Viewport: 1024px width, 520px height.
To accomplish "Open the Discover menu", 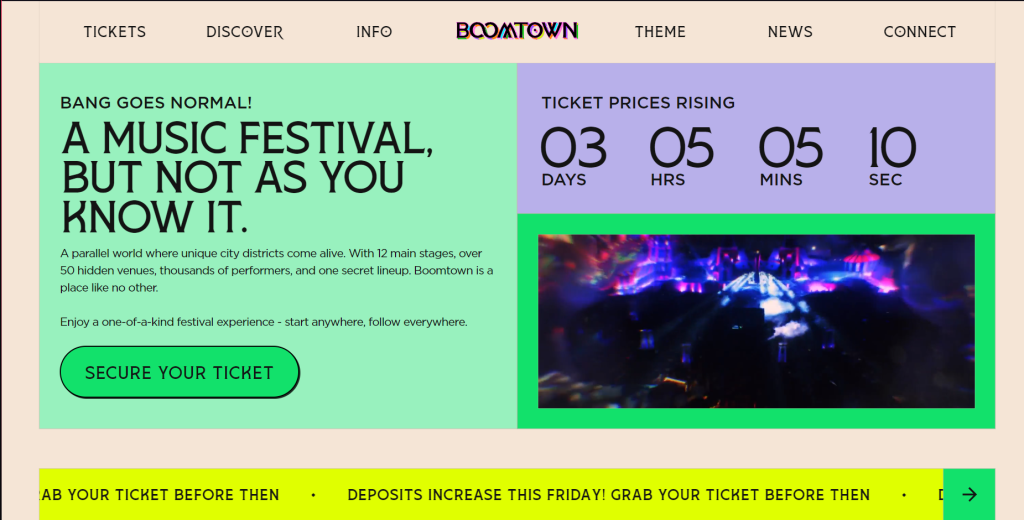I will (x=245, y=32).
